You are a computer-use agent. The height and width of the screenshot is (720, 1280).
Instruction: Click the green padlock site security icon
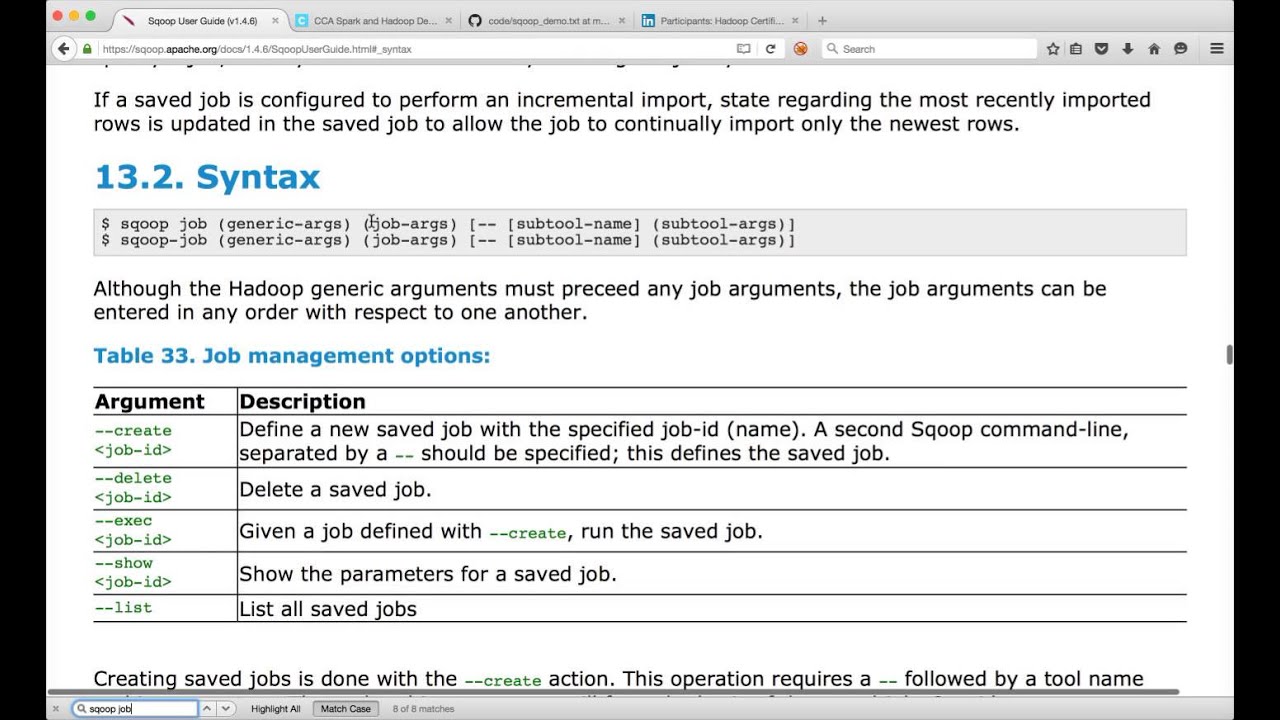tap(88, 48)
